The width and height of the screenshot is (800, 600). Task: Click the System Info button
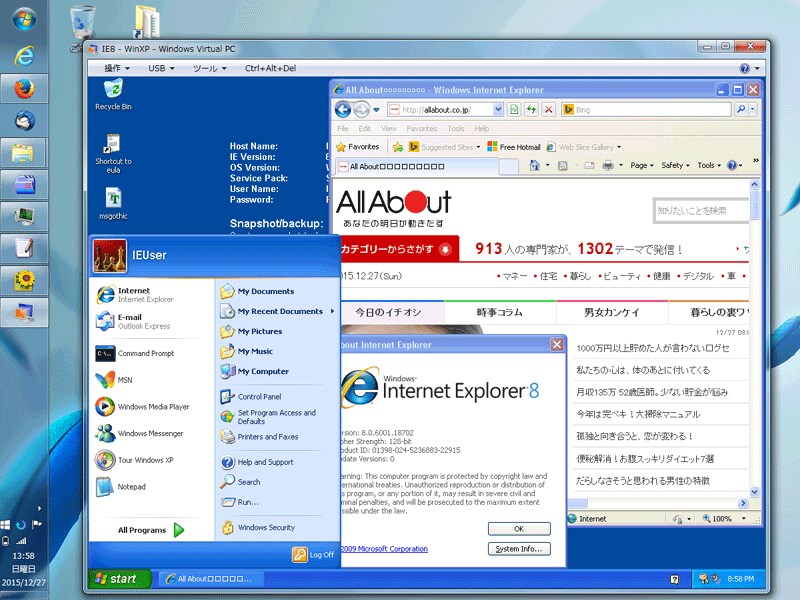519,549
